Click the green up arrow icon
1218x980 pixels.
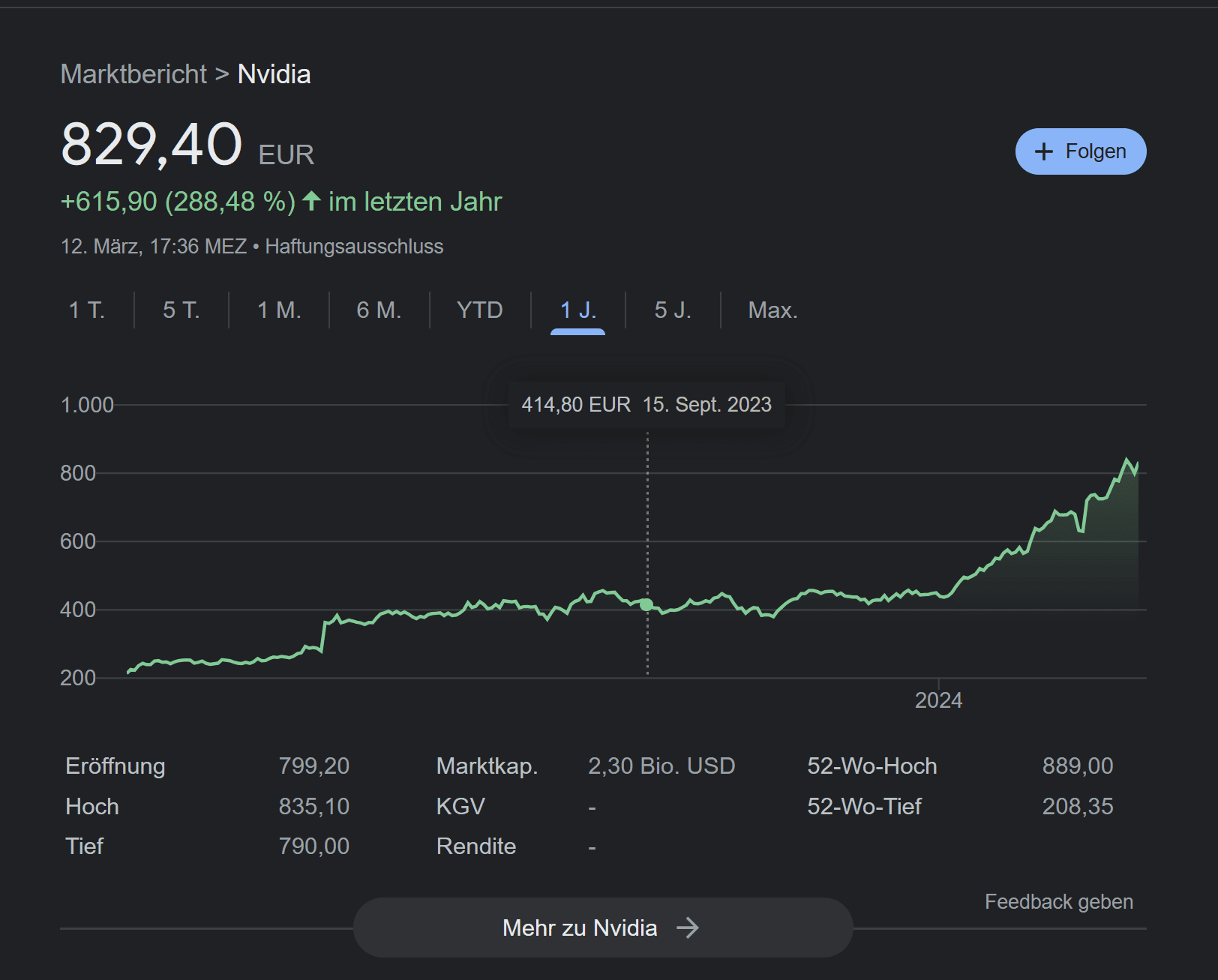tap(311, 201)
